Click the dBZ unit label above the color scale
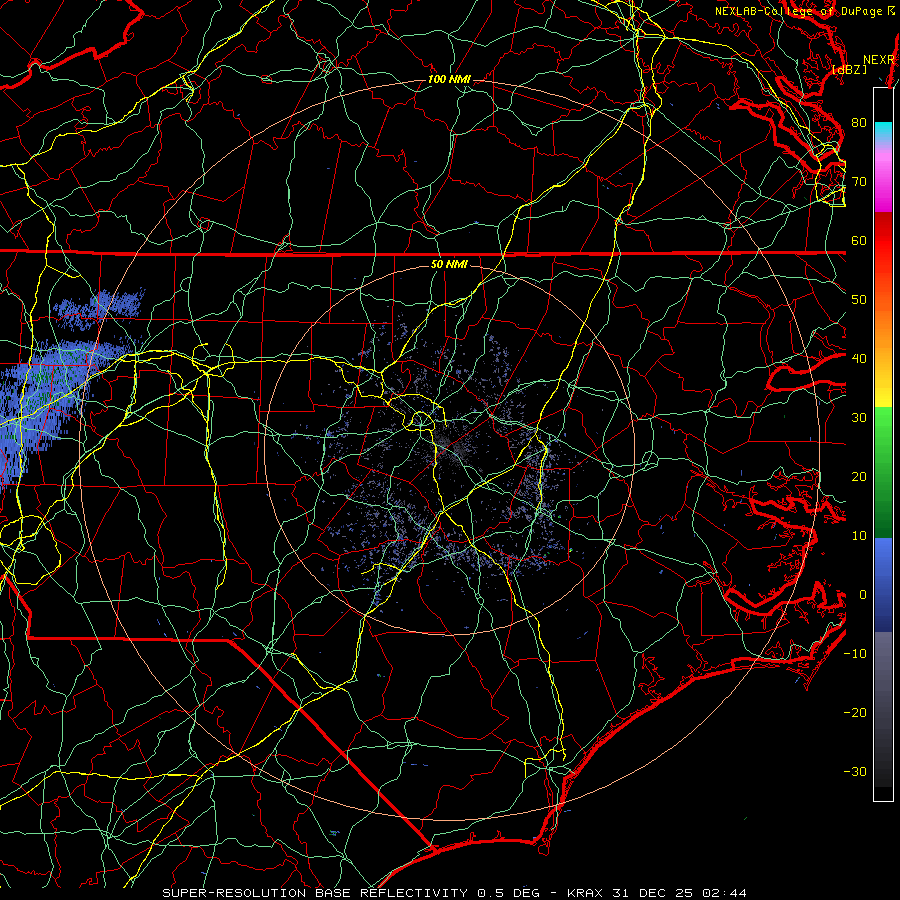Image resolution: width=900 pixels, height=900 pixels. [850, 69]
